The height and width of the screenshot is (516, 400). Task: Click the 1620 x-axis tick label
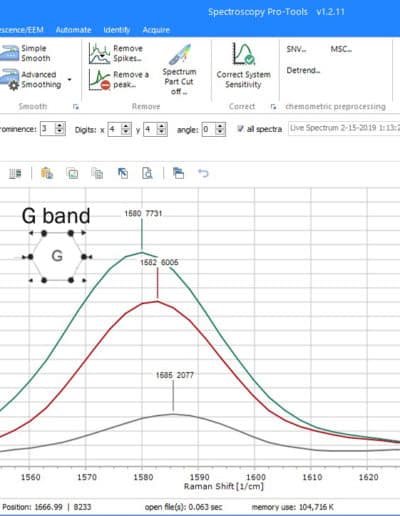coord(368,477)
